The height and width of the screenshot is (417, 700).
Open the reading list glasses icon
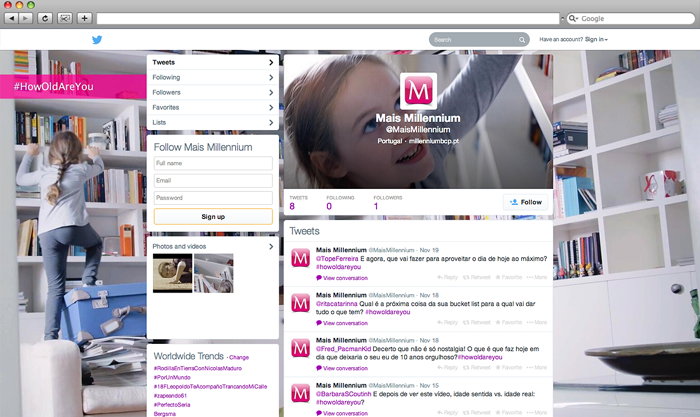click(65, 18)
